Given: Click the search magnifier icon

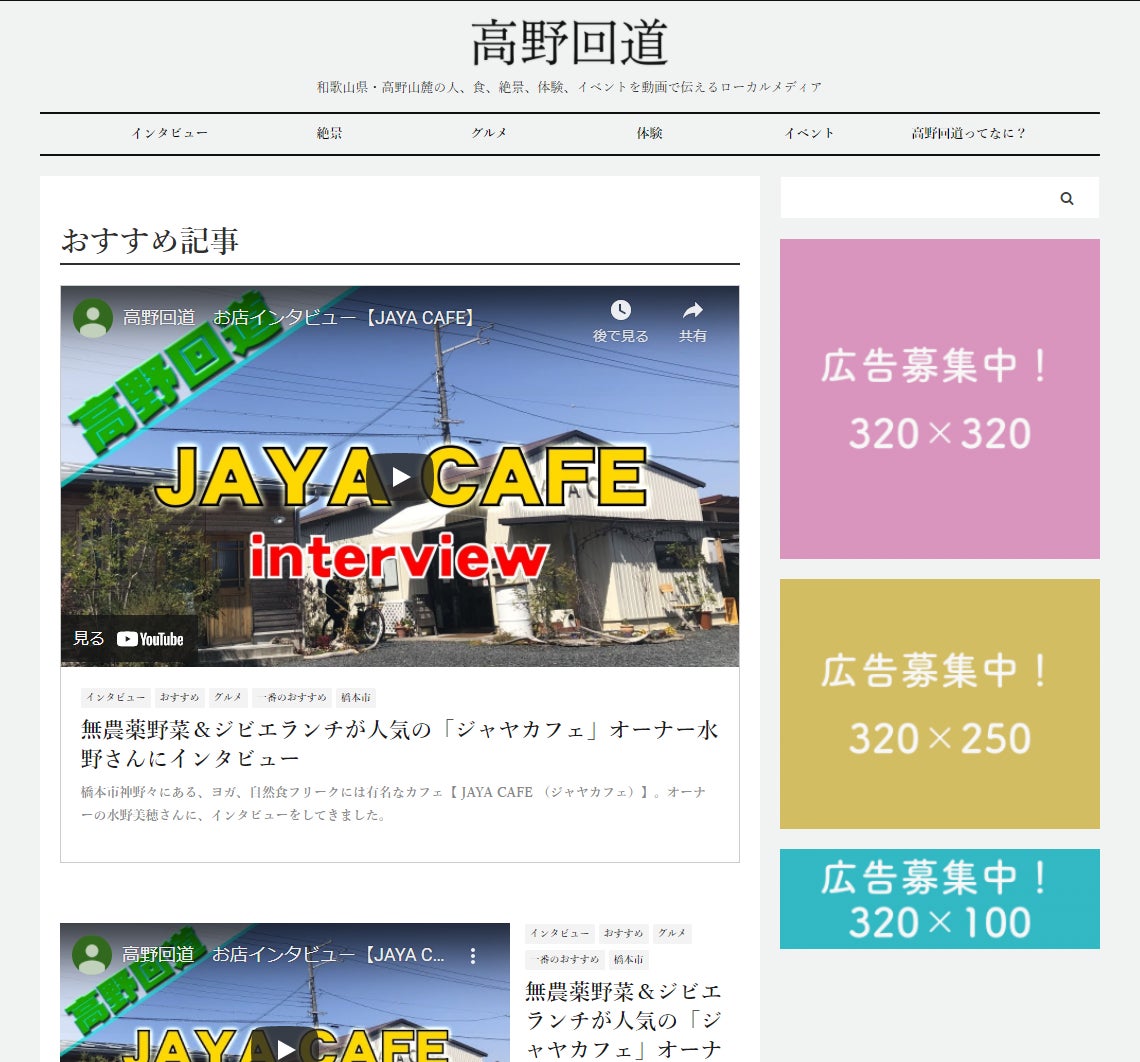Looking at the screenshot, I should point(1067,198).
